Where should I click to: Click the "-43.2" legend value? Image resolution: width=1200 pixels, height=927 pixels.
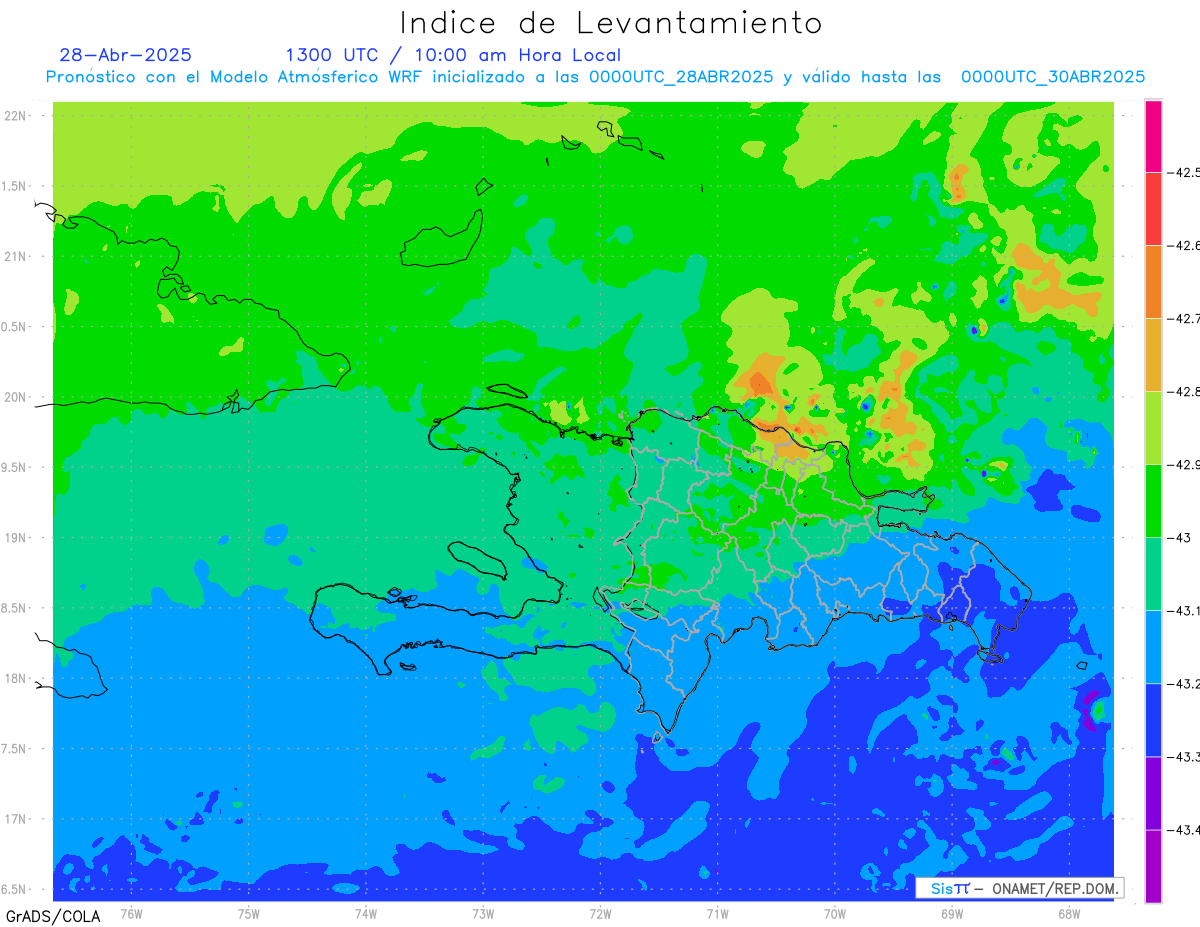pyautogui.click(x=1184, y=683)
